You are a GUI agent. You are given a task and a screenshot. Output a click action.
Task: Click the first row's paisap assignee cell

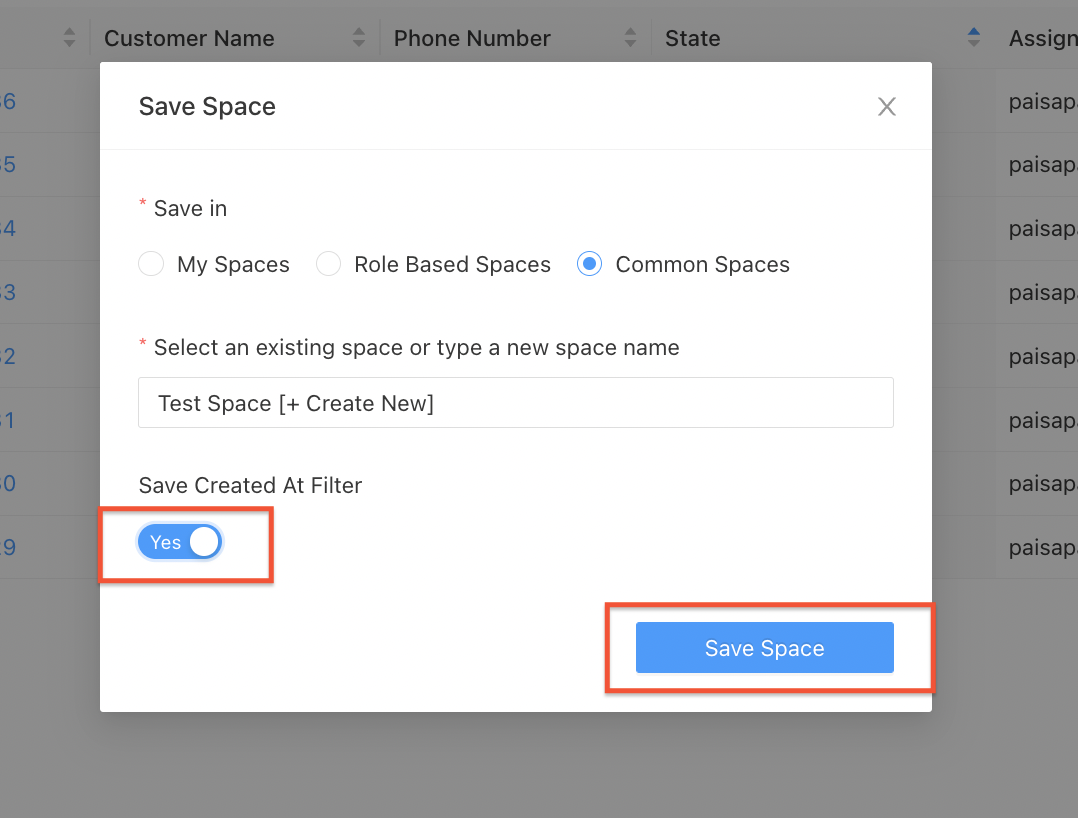(1042, 101)
